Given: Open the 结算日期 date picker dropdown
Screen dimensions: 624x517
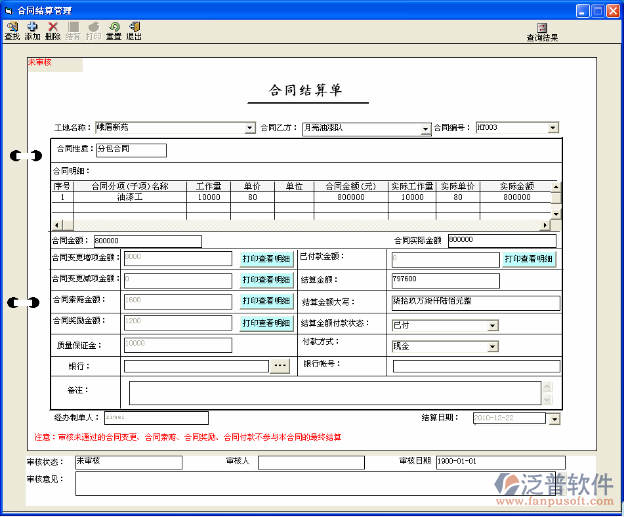Looking at the screenshot, I should [x=552, y=418].
